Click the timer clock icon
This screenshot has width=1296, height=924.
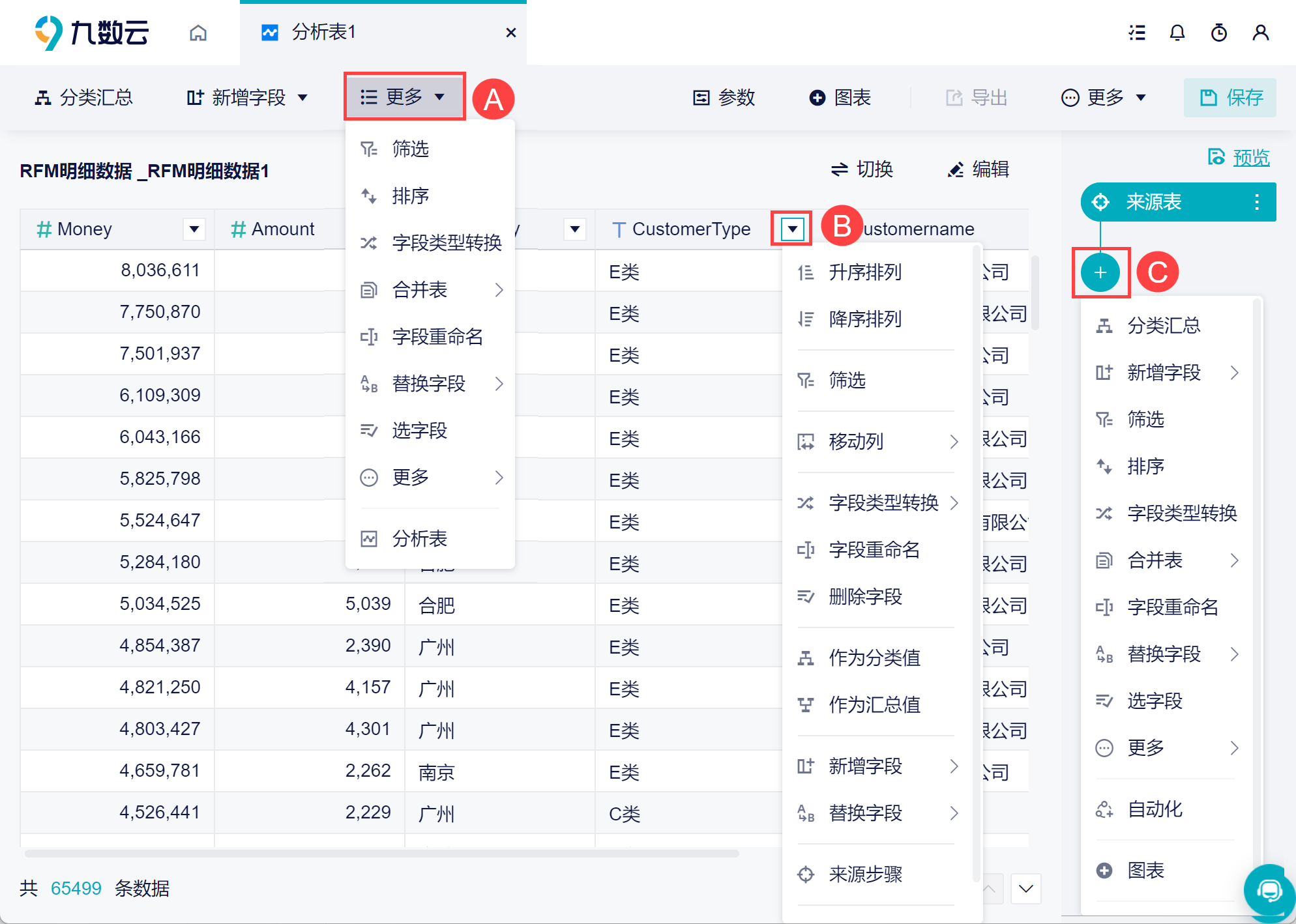point(1218,33)
